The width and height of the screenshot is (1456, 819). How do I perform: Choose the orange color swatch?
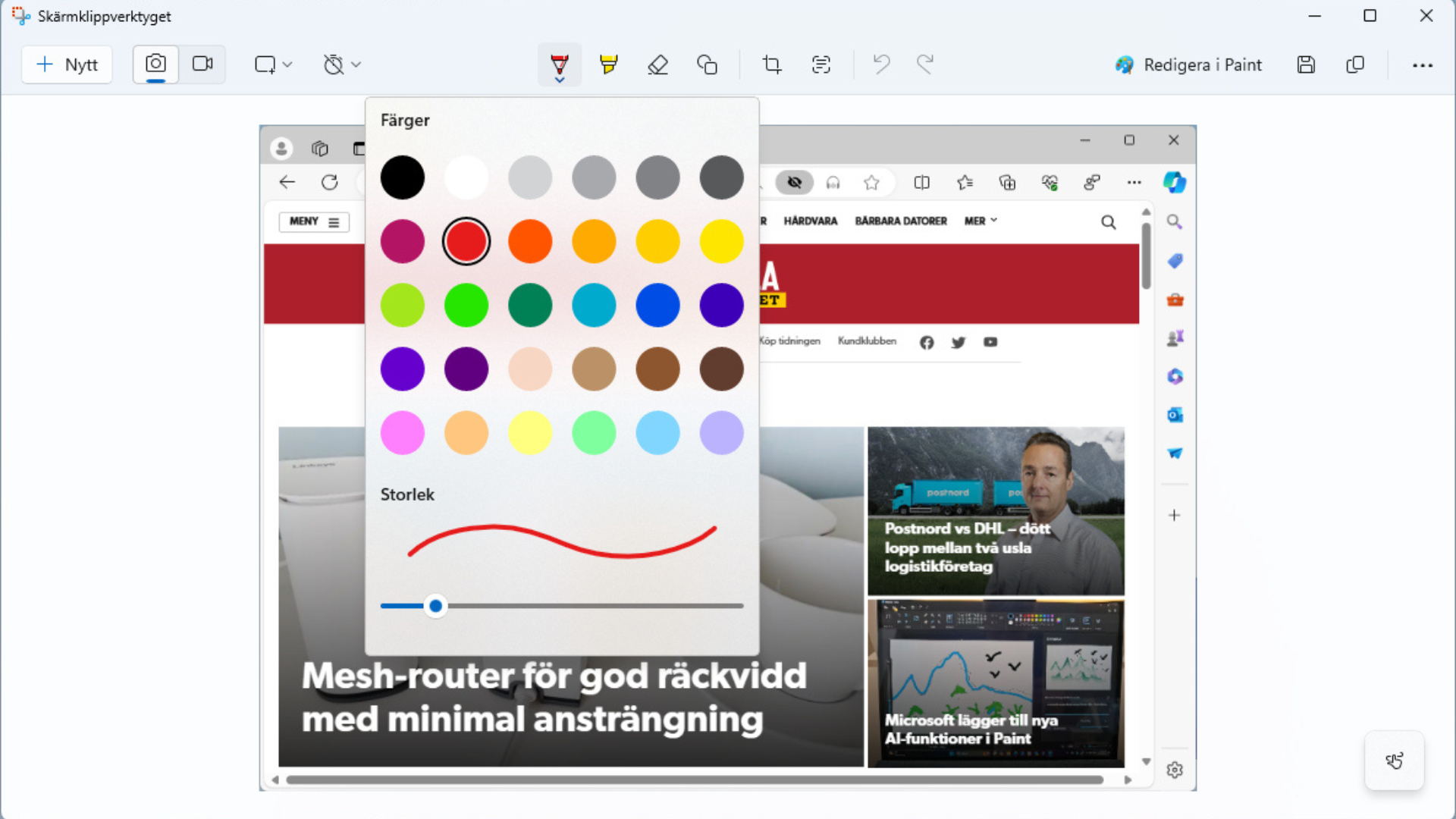530,242
